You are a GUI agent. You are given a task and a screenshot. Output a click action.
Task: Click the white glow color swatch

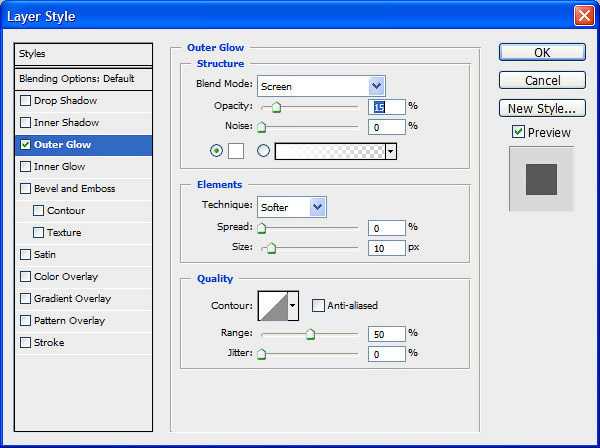pos(236,151)
